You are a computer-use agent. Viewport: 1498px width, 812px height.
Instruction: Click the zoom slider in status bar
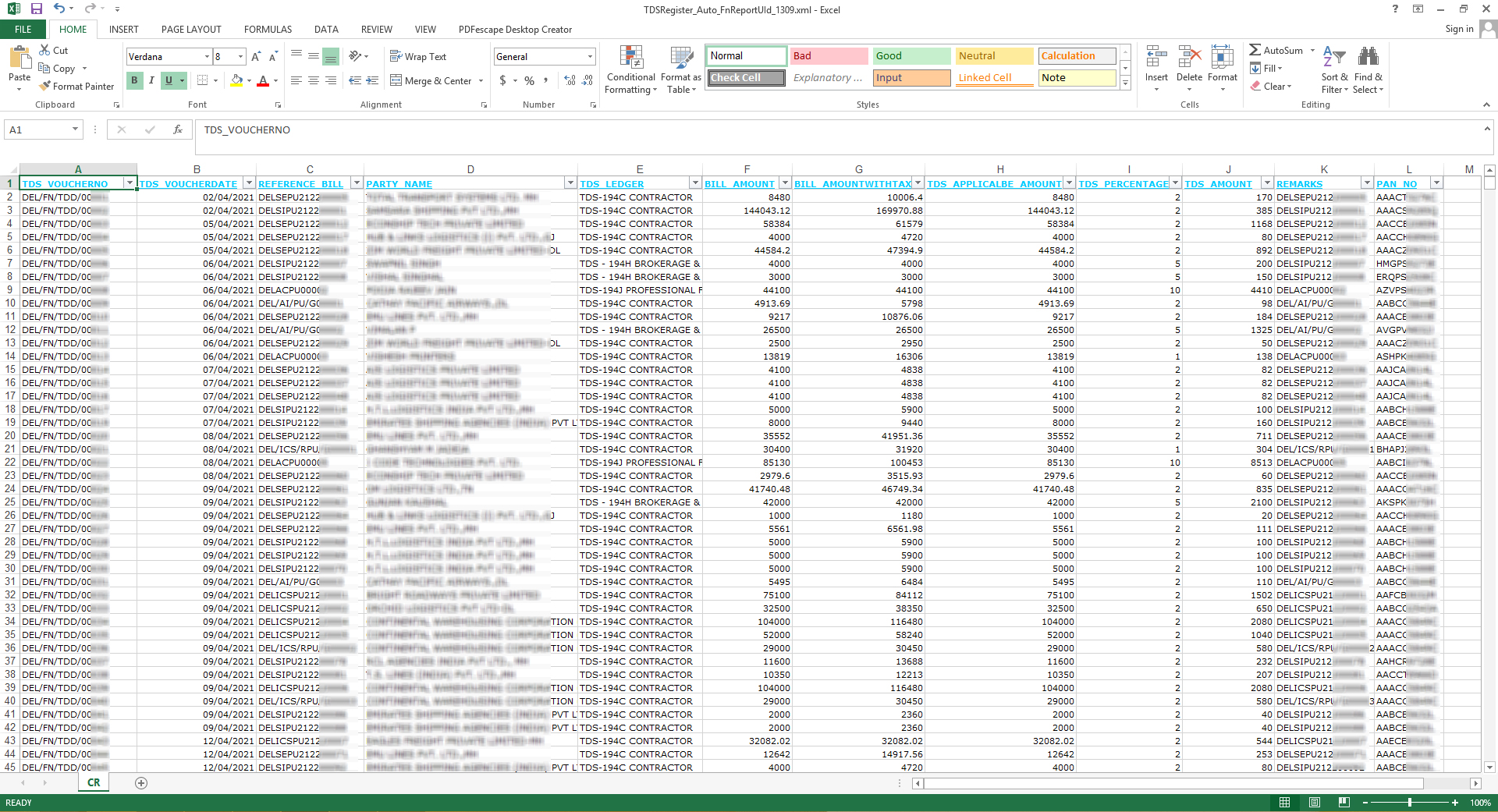(1409, 803)
